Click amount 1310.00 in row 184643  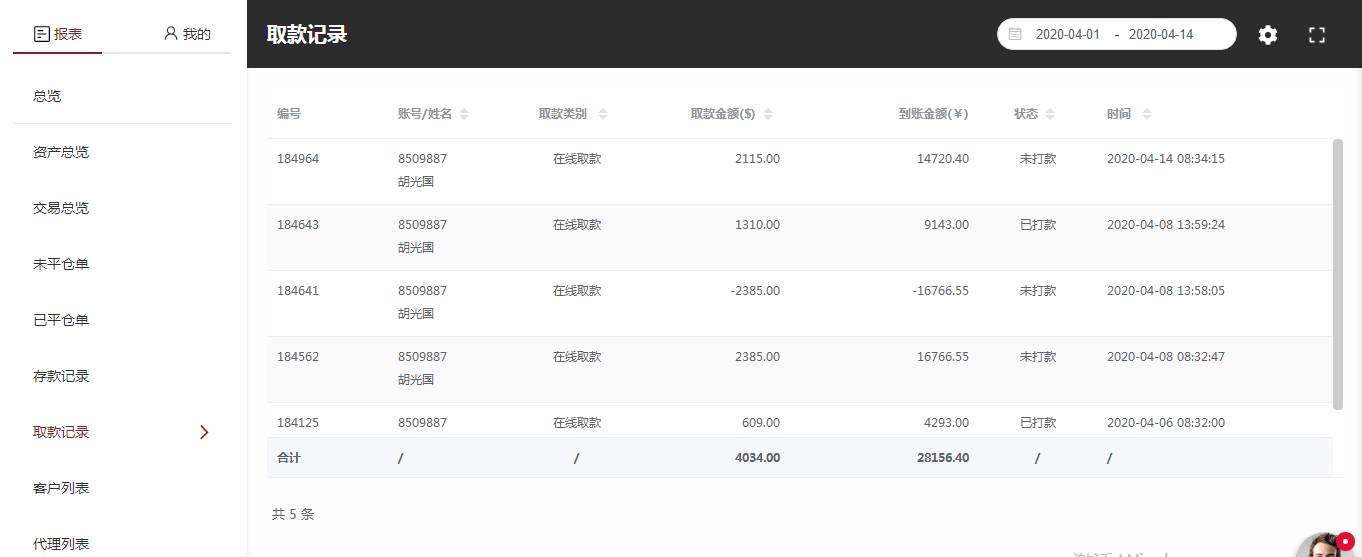click(757, 225)
